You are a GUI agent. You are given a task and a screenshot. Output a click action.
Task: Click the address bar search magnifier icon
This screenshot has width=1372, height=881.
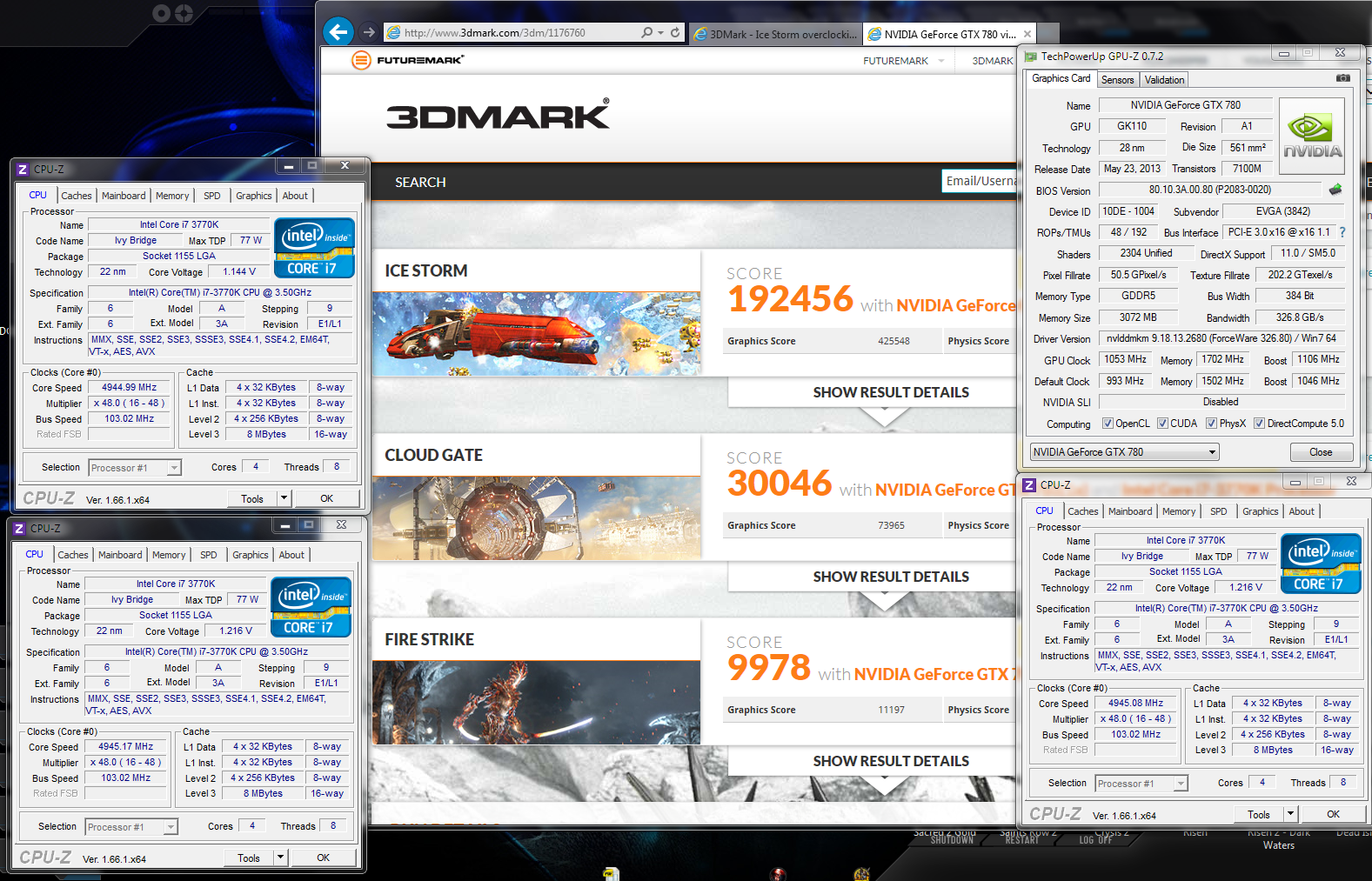coord(646,32)
